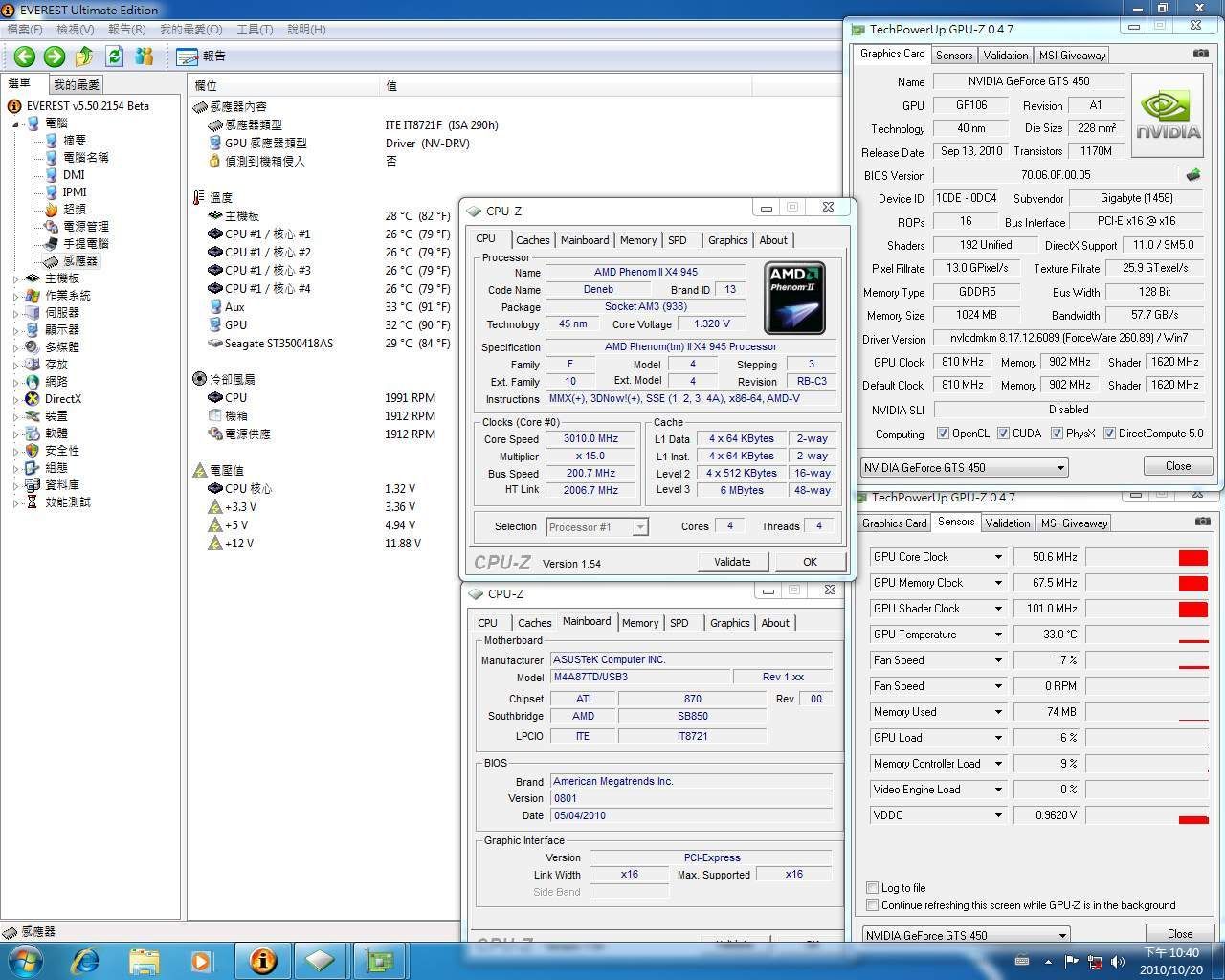Open Internet Explorer from the taskbar

click(85, 960)
